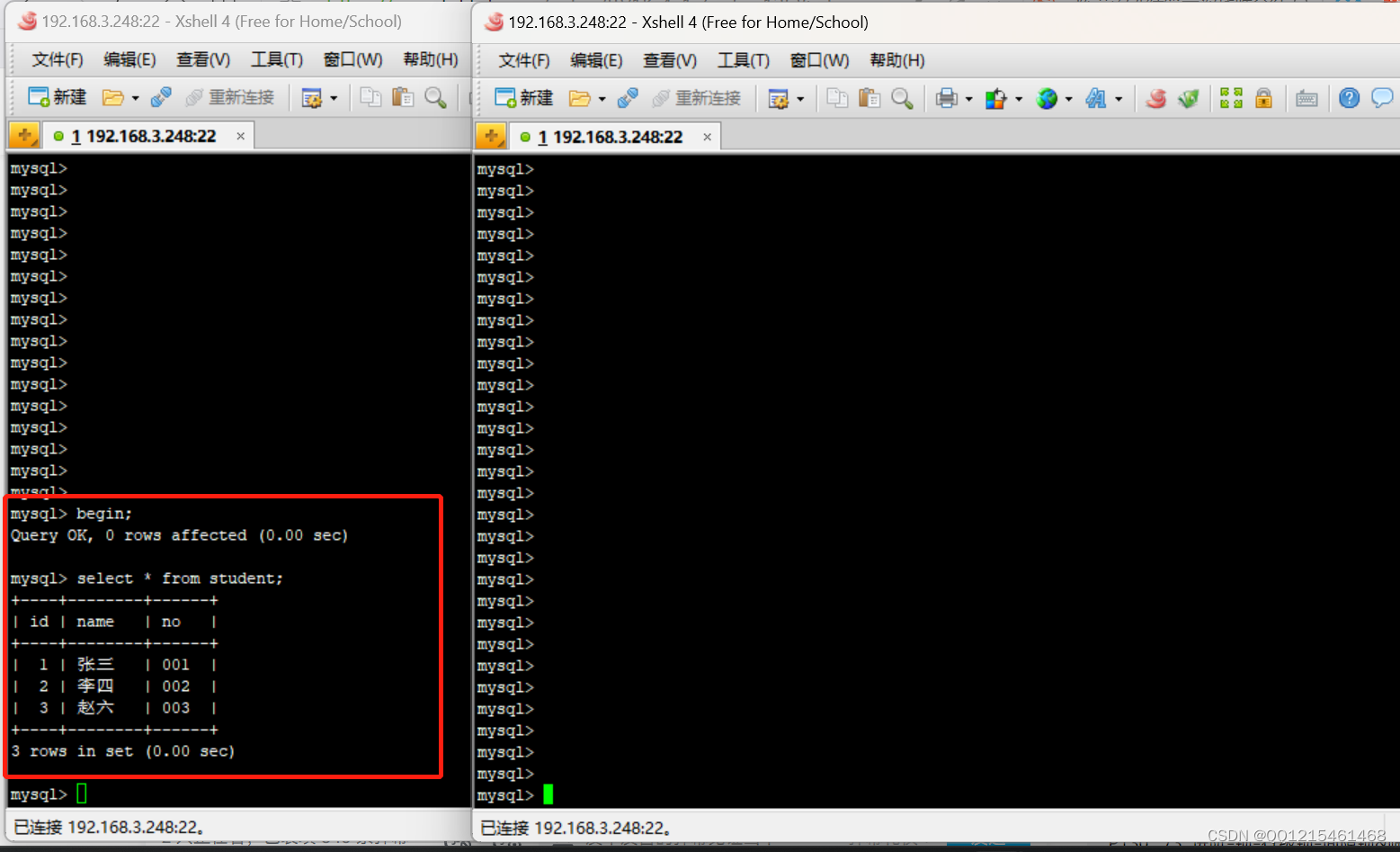Open session properties icon in right window
The image size is (1400, 852).
click(779, 98)
